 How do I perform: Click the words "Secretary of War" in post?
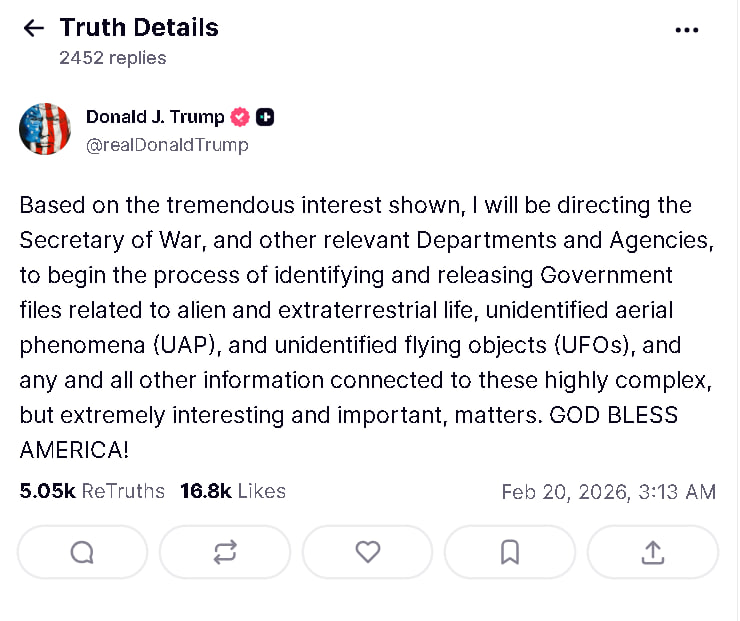(x=98, y=240)
